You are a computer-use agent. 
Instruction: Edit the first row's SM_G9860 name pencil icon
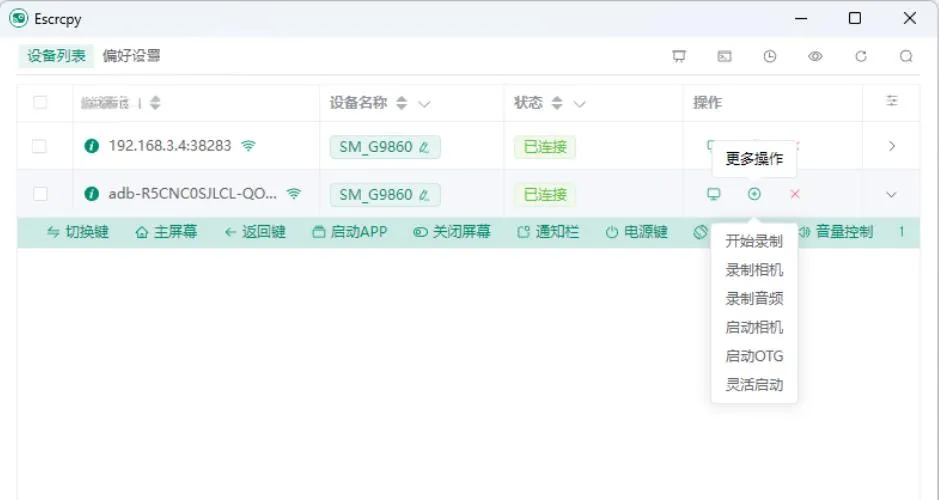(x=425, y=147)
